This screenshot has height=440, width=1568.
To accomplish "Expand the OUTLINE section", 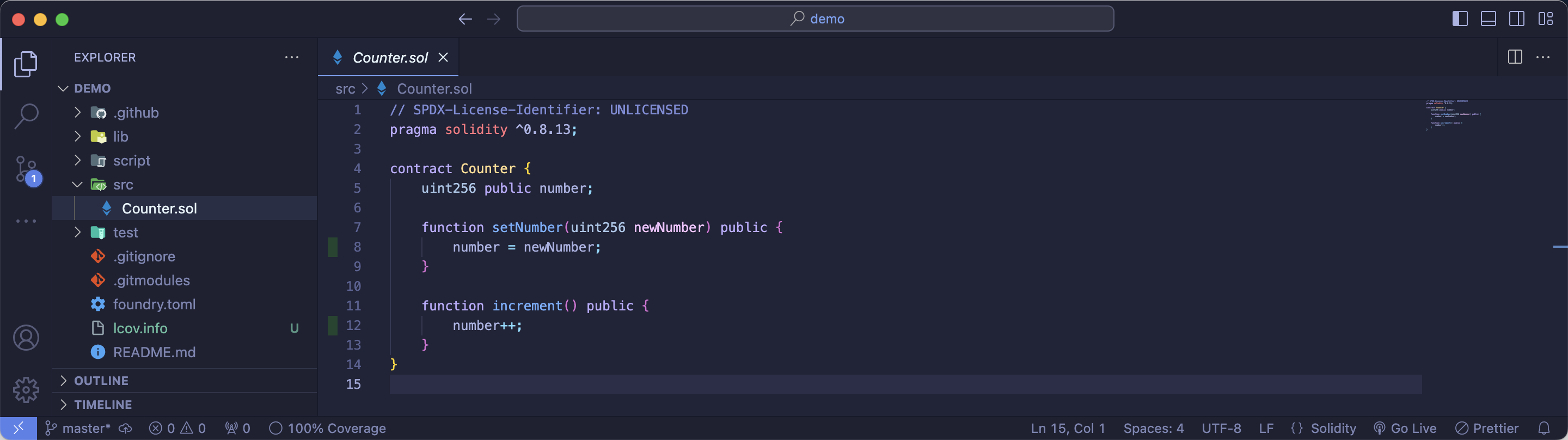I will point(101,381).
